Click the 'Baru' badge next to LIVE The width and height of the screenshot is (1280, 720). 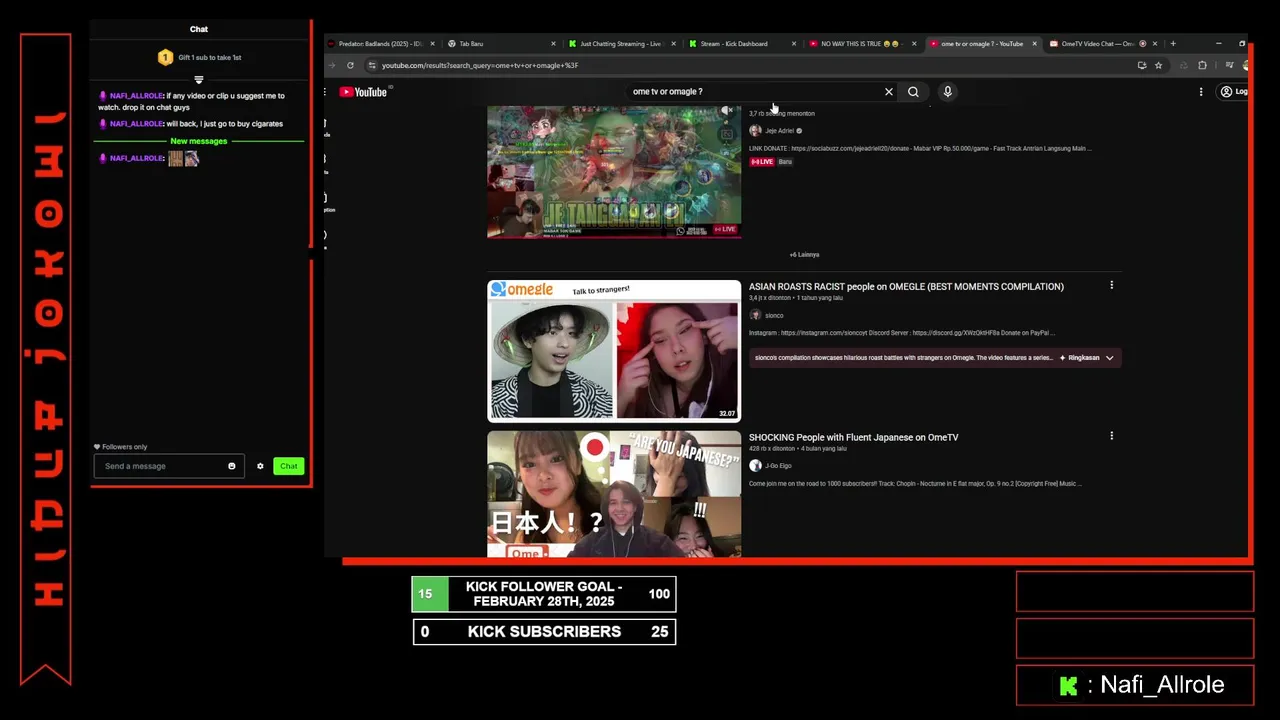(x=785, y=162)
